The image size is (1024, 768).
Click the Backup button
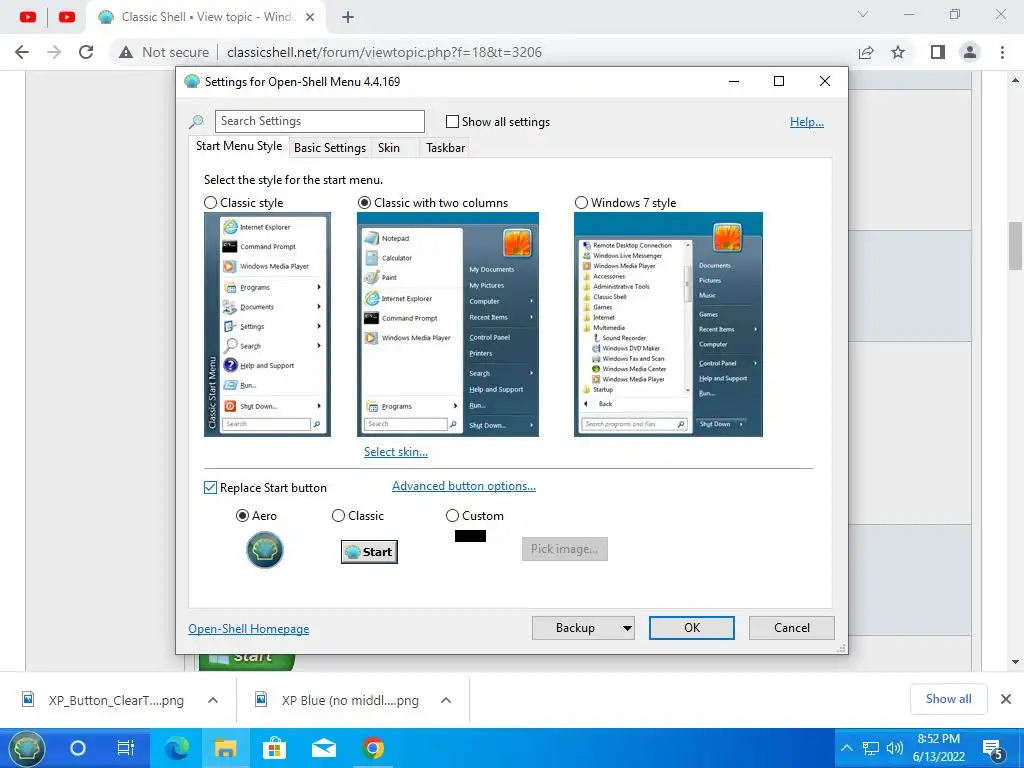click(575, 628)
